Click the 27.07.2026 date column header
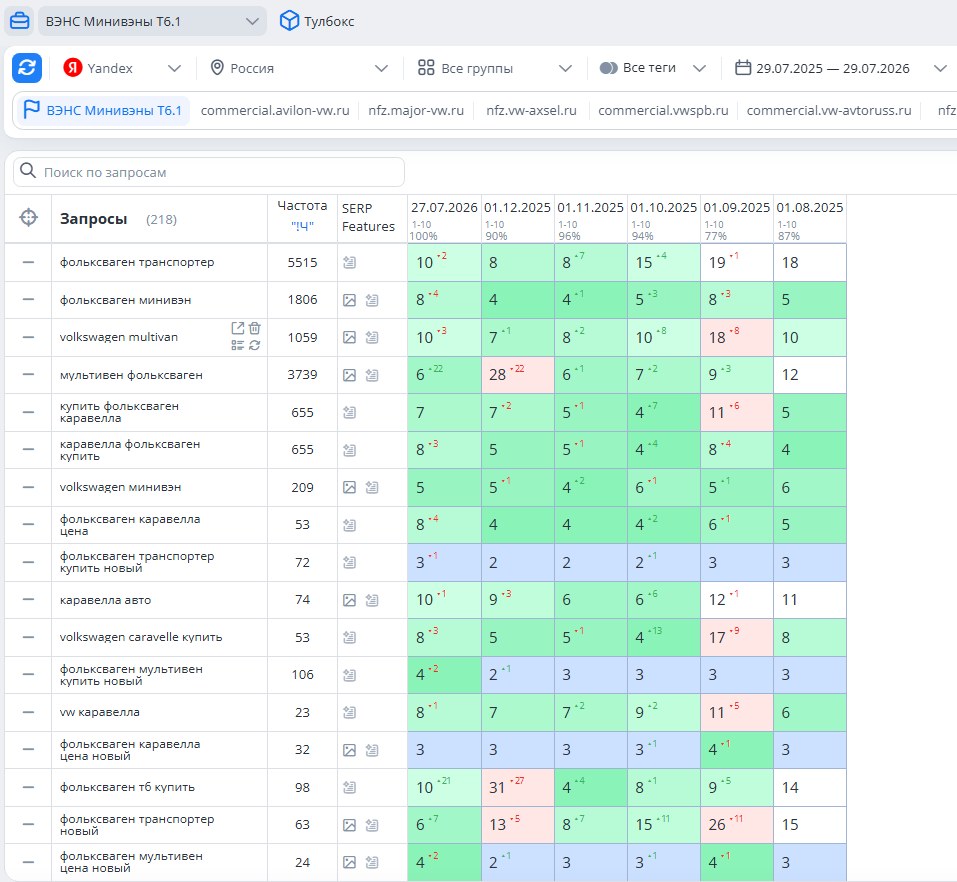Screen dimensions: 957x882 (444, 208)
